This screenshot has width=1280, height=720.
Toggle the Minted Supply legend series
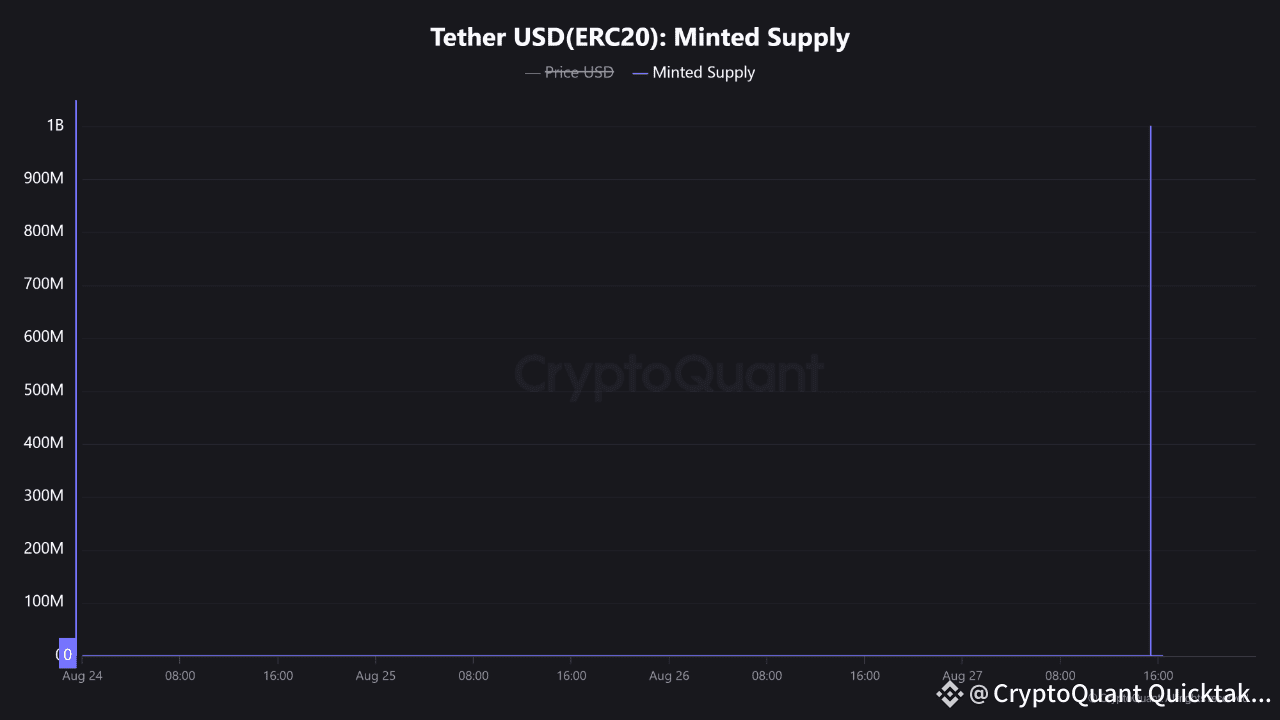tap(703, 72)
